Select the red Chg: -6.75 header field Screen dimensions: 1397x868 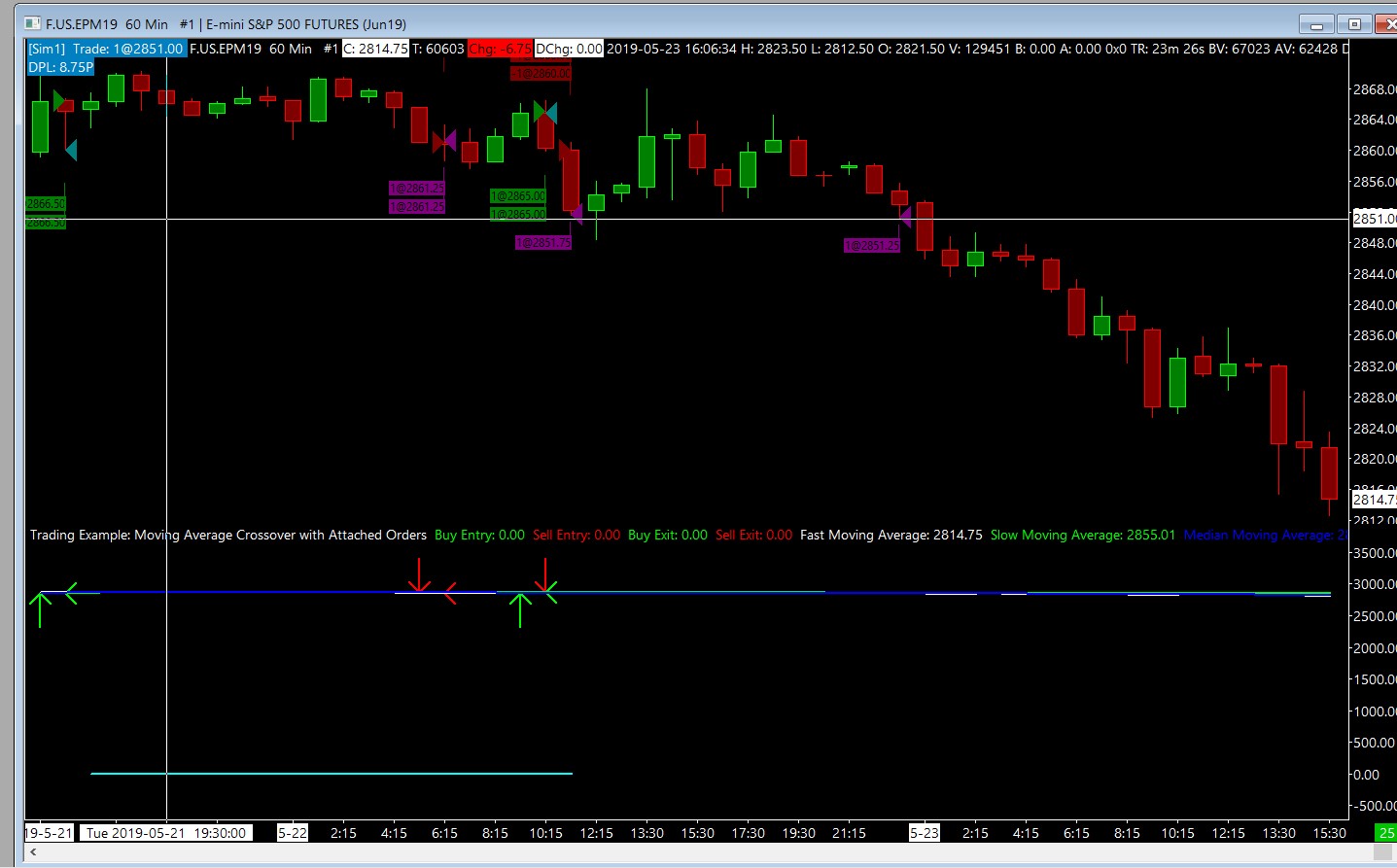[500, 49]
